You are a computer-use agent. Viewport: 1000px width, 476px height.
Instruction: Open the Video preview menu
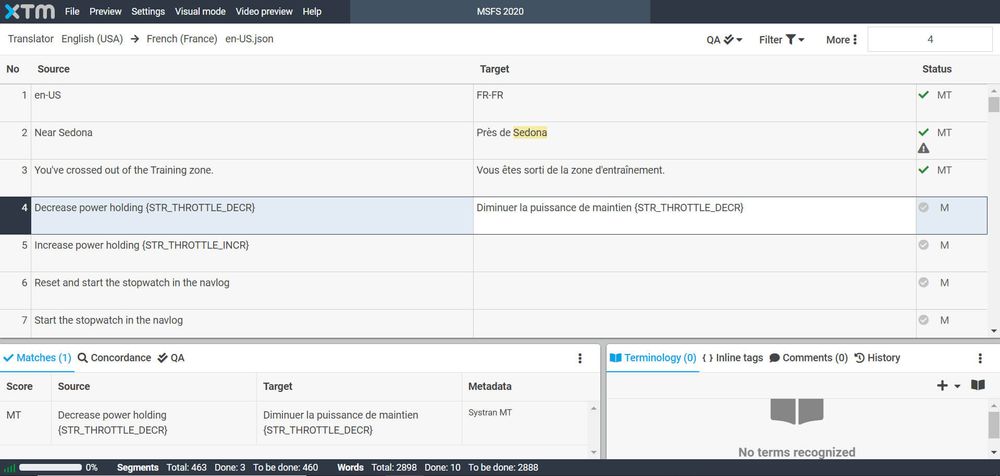click(x=264, y=11)
